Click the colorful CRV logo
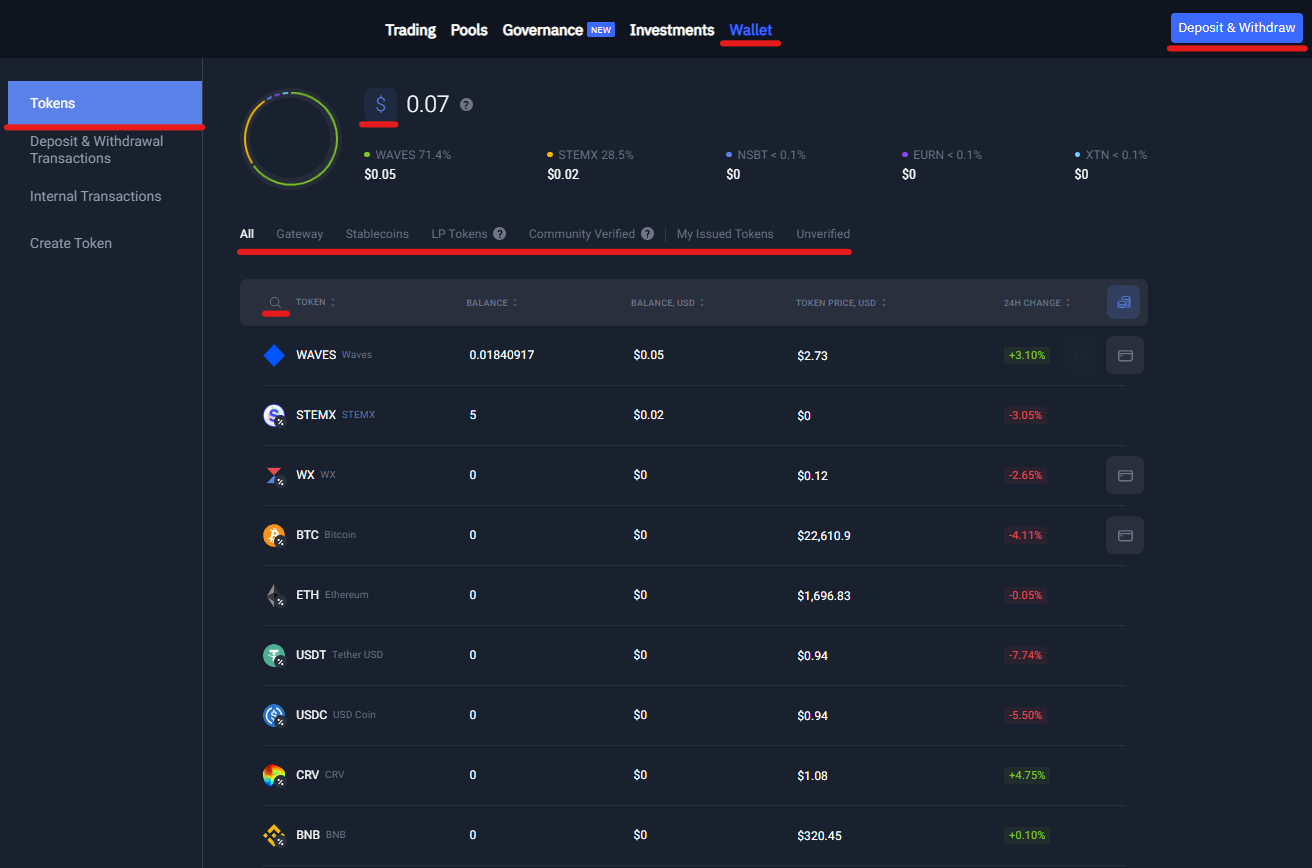Image resolution: width=1312 pixels, height=868 pixels. pyautogui.click(x=274, y=775)
